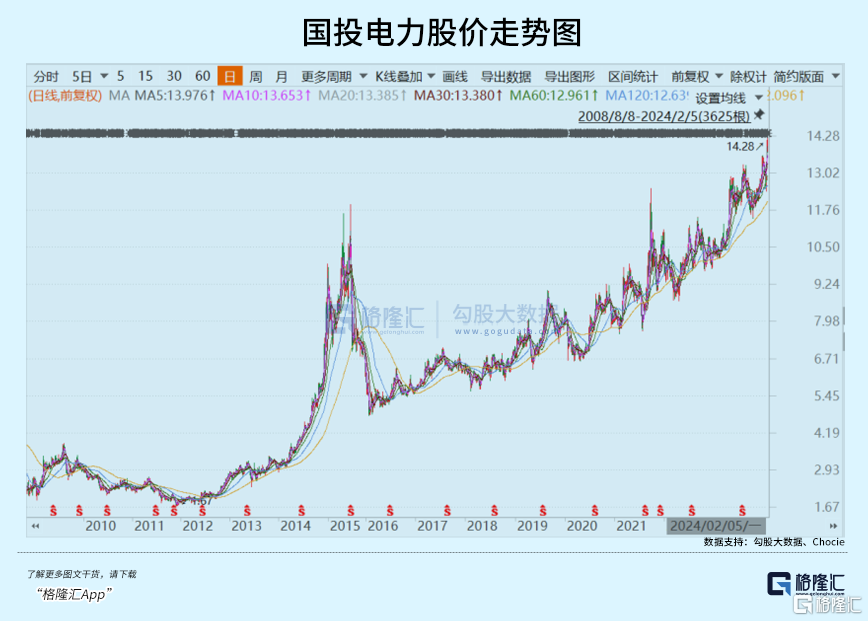Click the double-arrow scroll right icon
This screenshot has height=621, width=868.
(833, 526)
